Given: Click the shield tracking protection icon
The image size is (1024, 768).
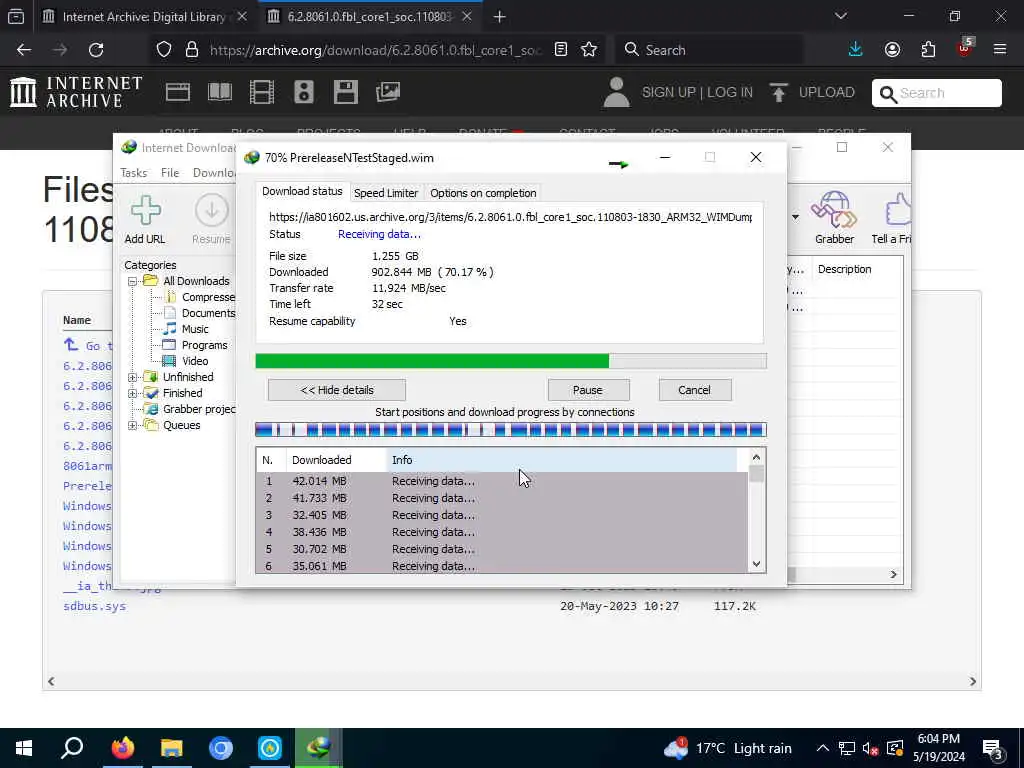Looking at the screenshot, I should (164, 50).
